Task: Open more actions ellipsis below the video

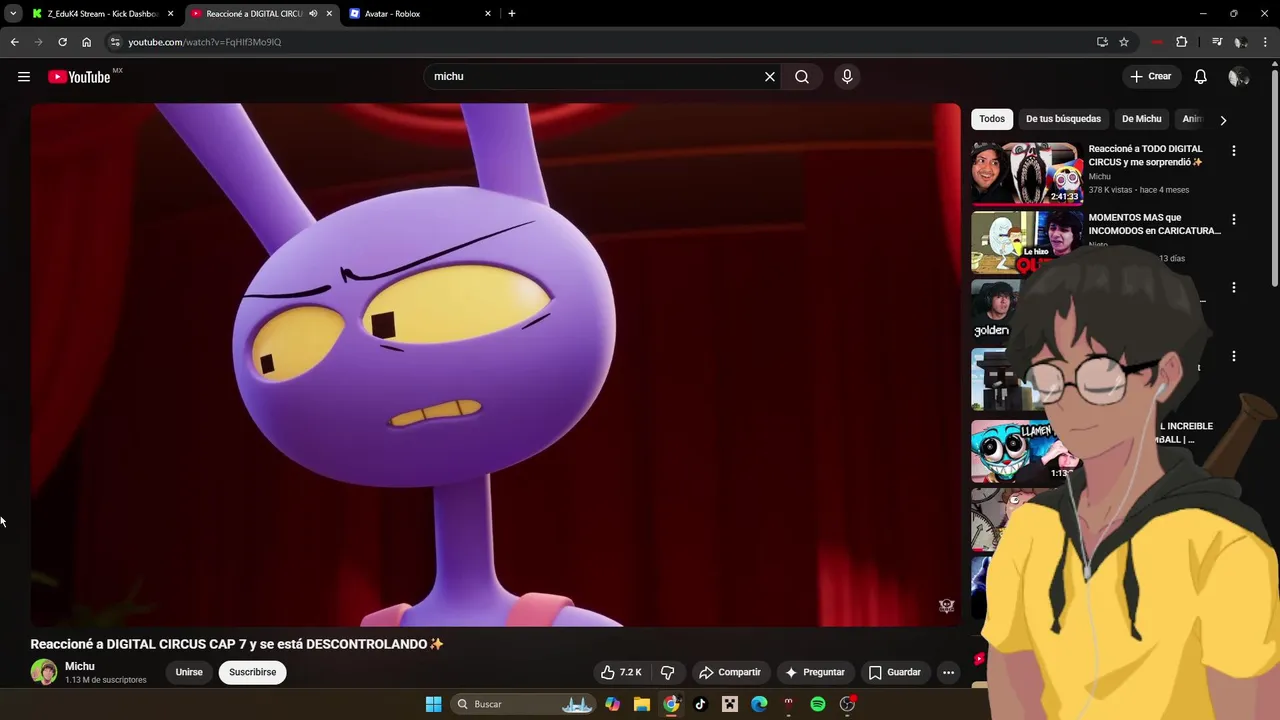Action: click(949, 673)
